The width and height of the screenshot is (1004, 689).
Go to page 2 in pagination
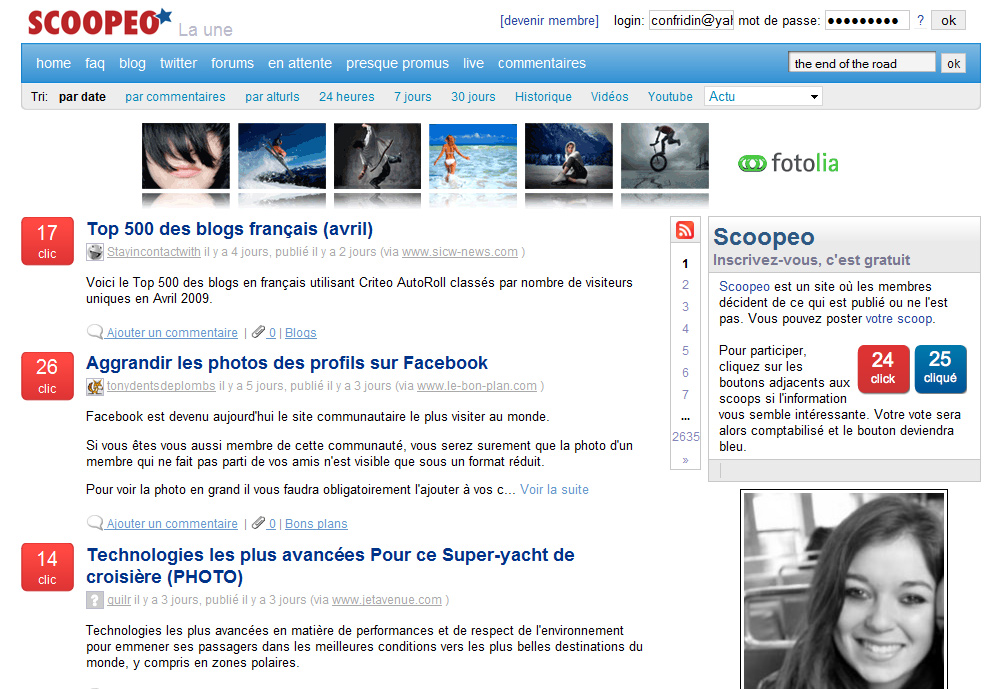click(685, 285)
